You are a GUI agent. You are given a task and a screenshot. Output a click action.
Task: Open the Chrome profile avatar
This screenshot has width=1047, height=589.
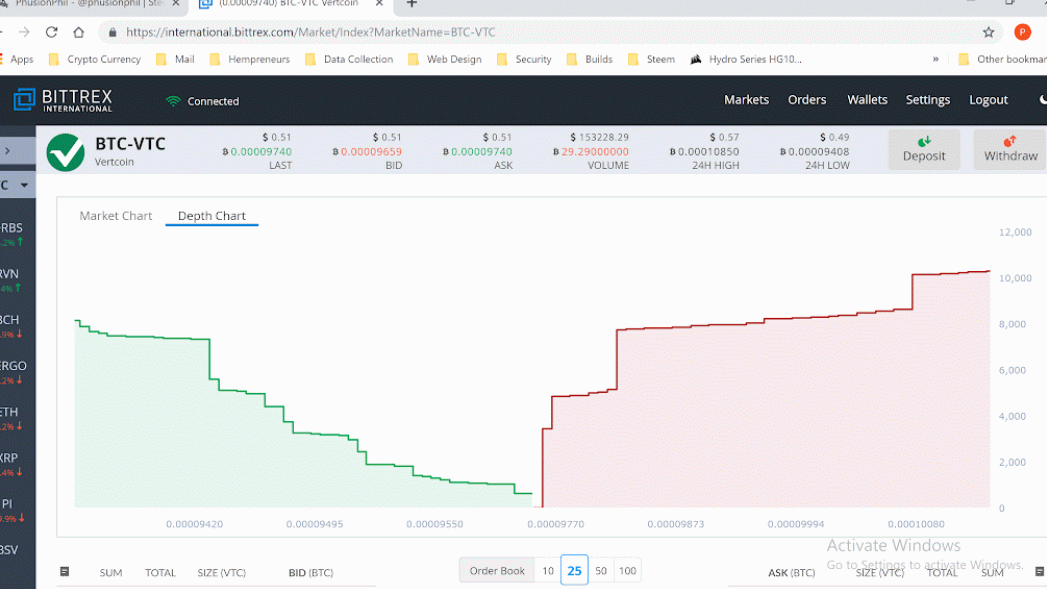tap(1022, 32)
